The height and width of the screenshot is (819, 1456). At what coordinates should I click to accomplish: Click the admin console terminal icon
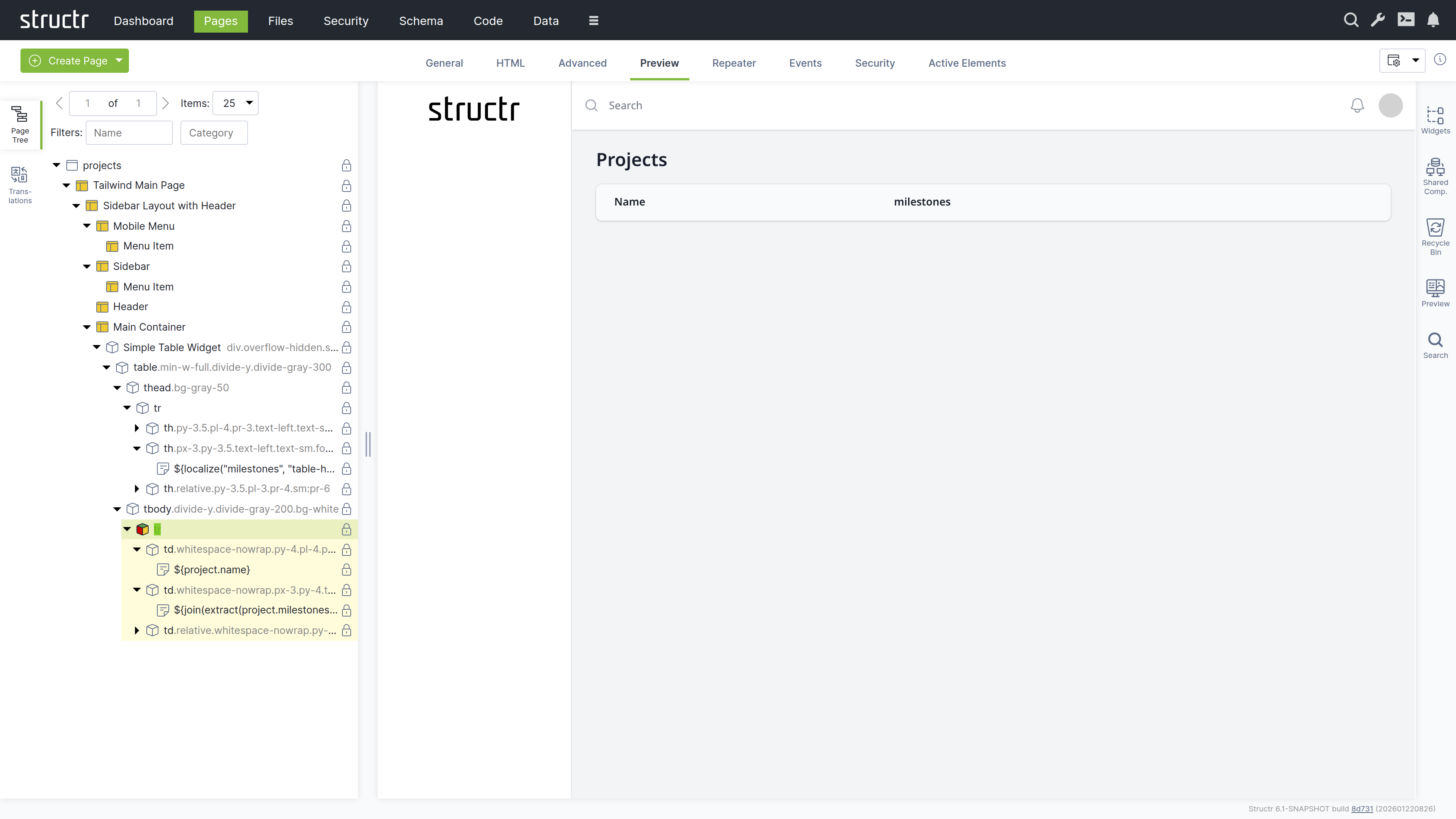[x=1406, y=20]
